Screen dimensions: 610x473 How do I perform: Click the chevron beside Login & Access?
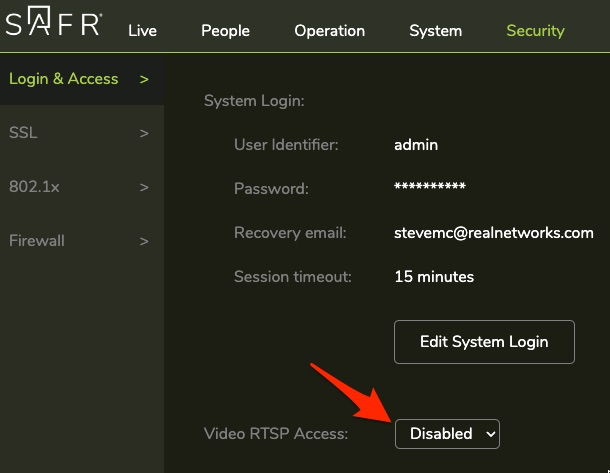pyautogui.click(x=144, y=79)
